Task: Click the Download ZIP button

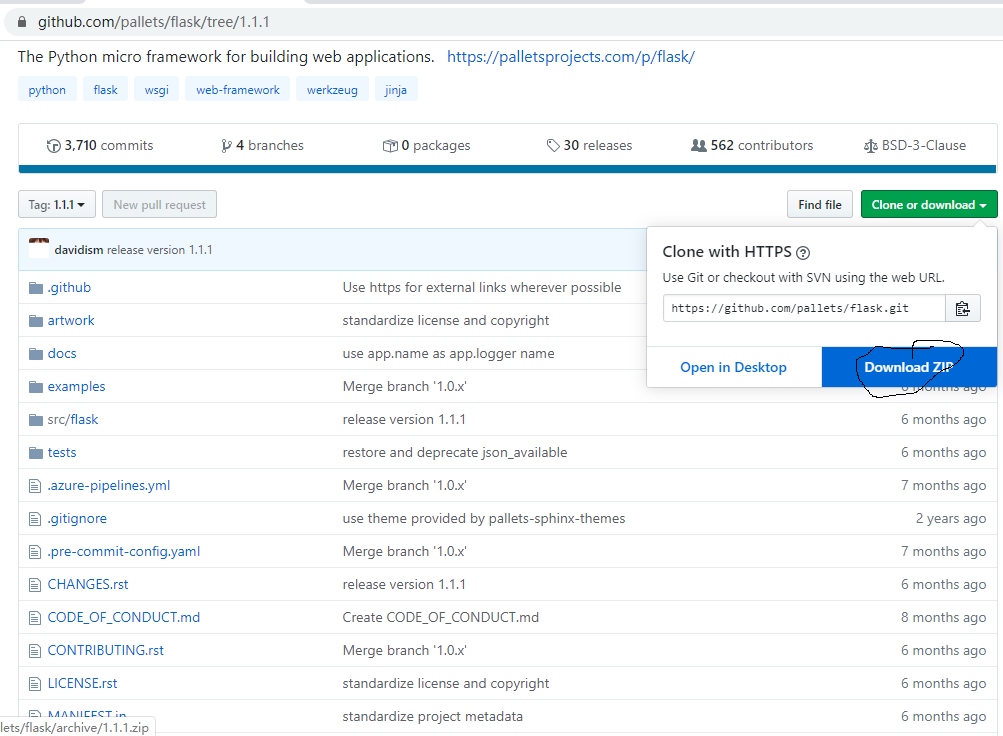Action: click(909, 367)
